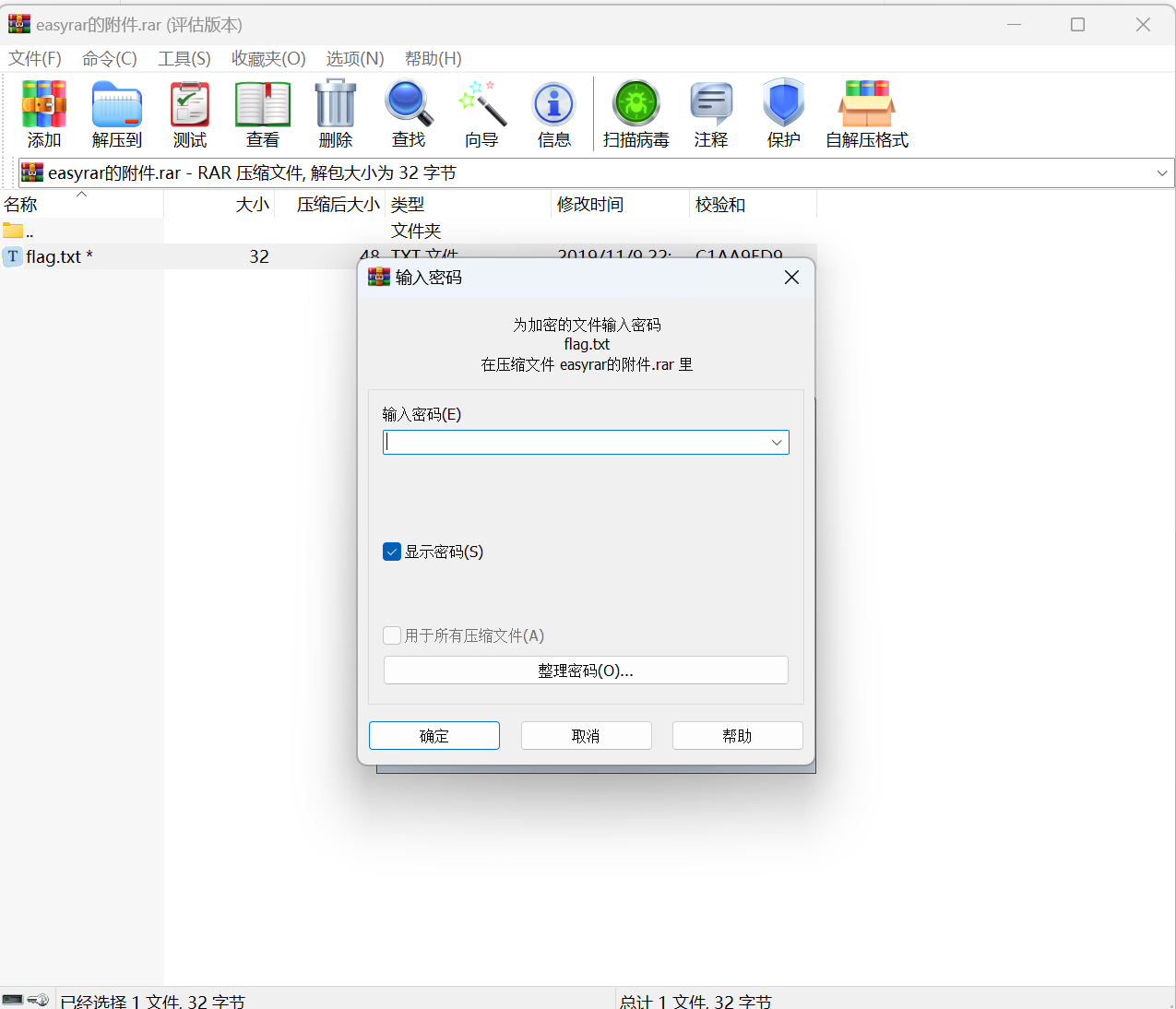The height and width of the screenshot is (1009, 1176).
Task: Sort by the 类型 column header
Action: tap(469, 205)
